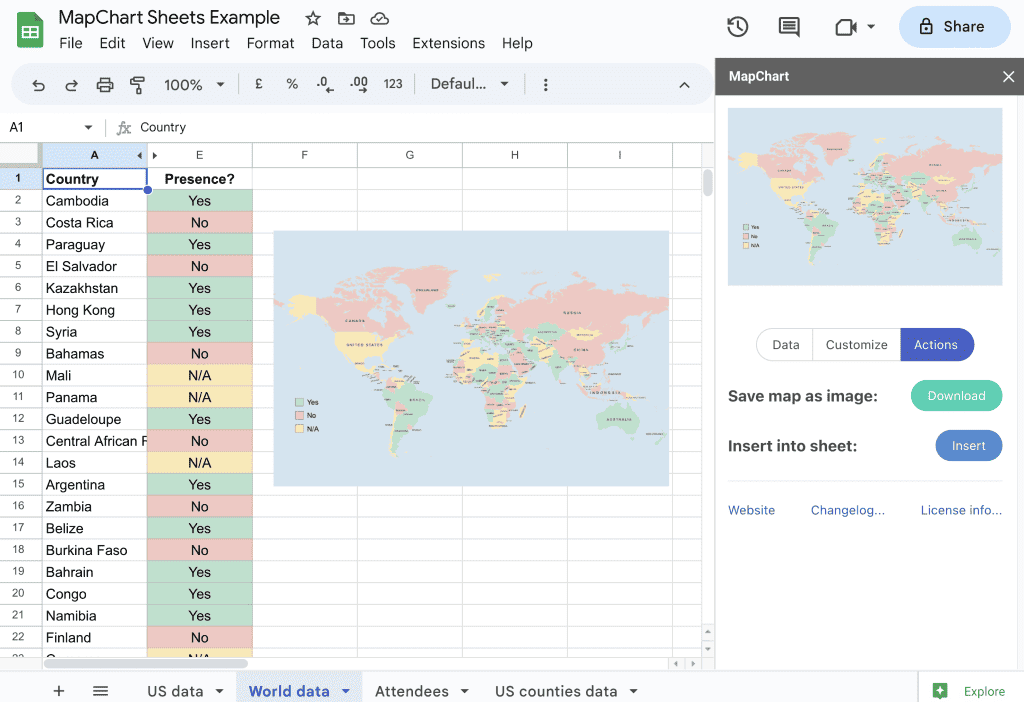The height and width of the screenshot is (702, 1024).
Task: Open the MapChart Website link
Action: pyautogui.click(x=751, y=510)
